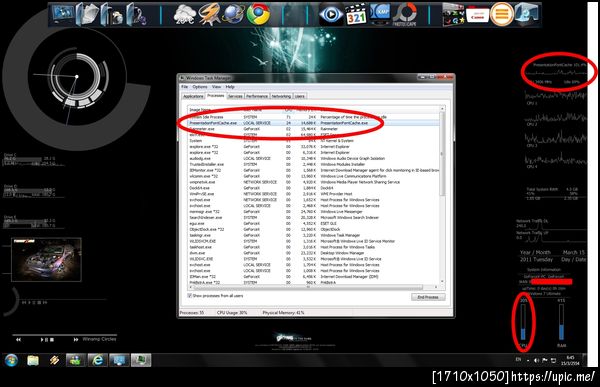Sort processes by the CPU column header
Image resolution: width=600 pixels, height=387 pixels.
click(x=289, y=110)
